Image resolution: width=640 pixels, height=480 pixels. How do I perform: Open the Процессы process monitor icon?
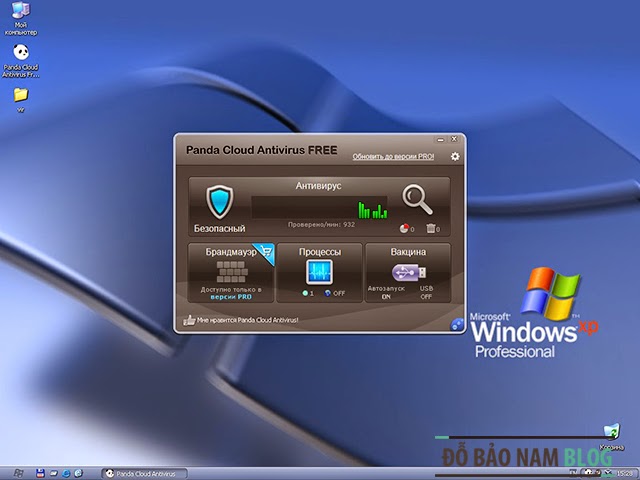point(319,272)
